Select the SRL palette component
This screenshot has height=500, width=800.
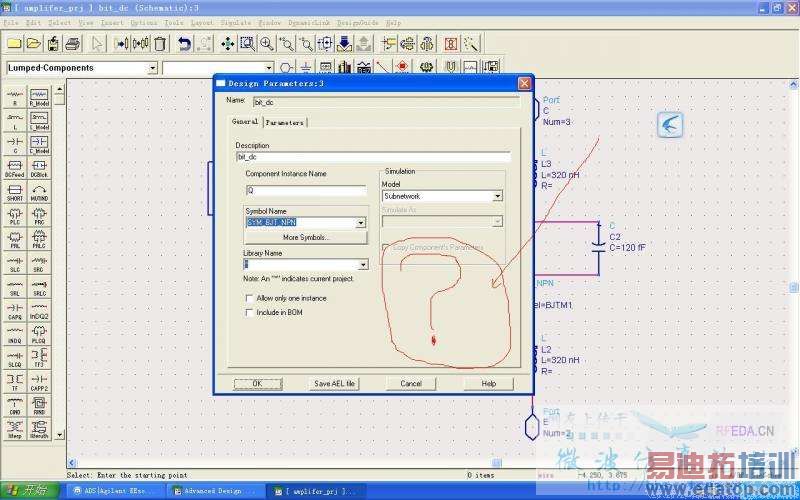(15, 287)
